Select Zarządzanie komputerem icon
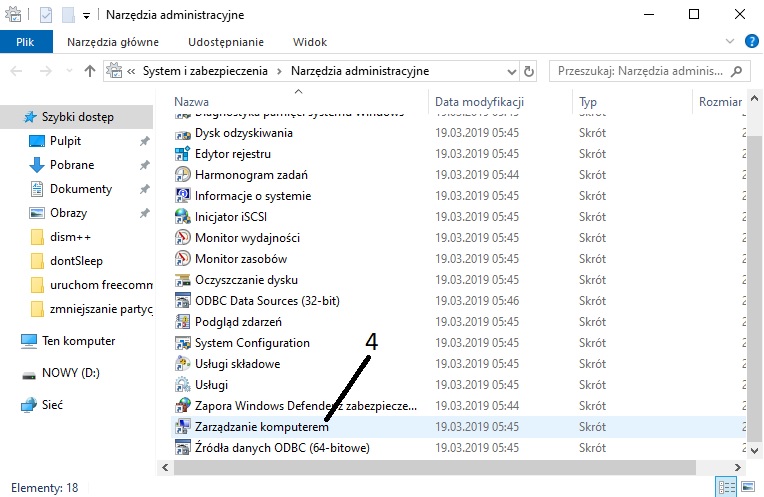Image resolution: width=764 pixels, height=497 pixels. pos(183,427)
